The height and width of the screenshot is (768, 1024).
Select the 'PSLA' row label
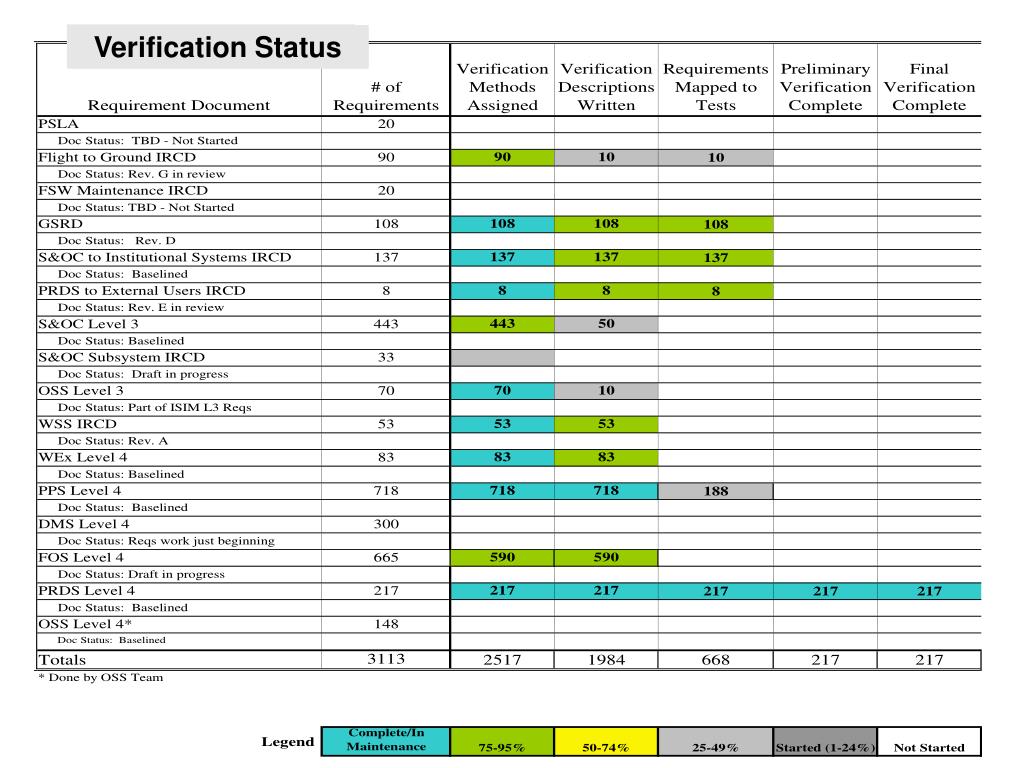(x=58, y=124)
